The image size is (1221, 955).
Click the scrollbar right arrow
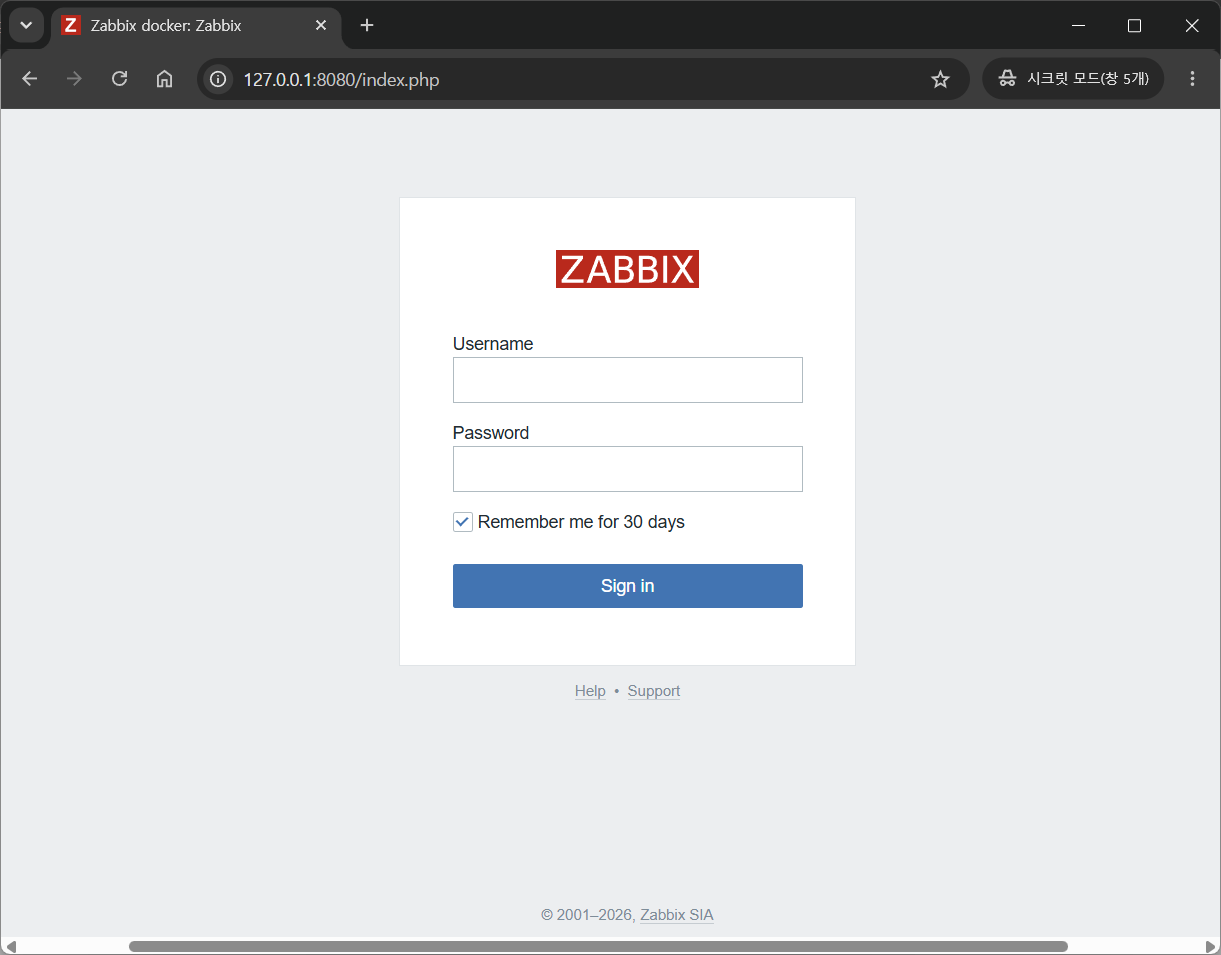(x=1211, y=946)
